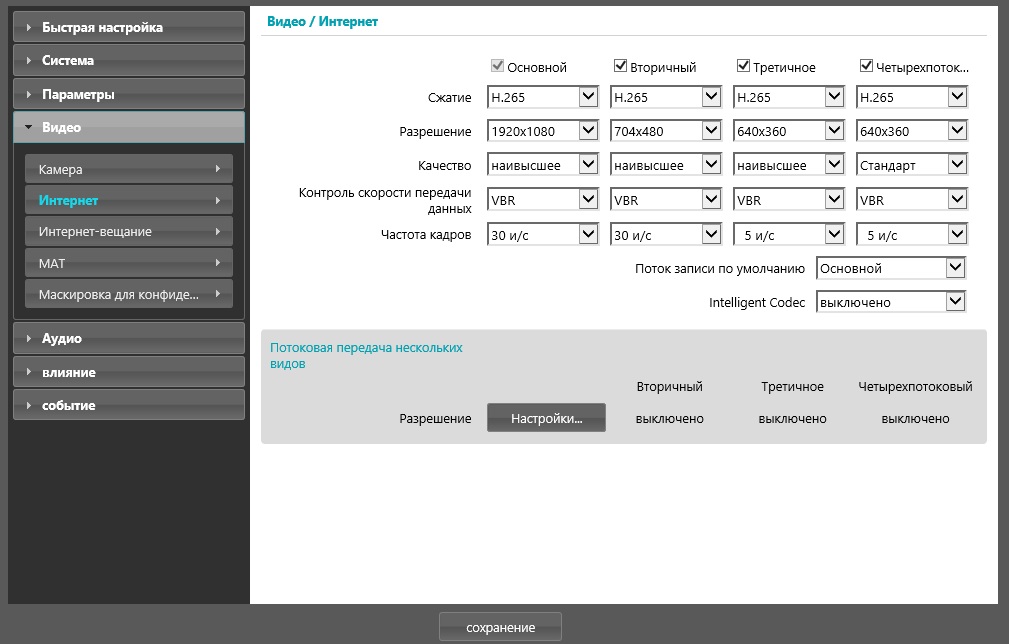Click the Потоковая передача нескольких видов heading
The height and width of the screenshot is (644, 1009).
coord(366,355)
